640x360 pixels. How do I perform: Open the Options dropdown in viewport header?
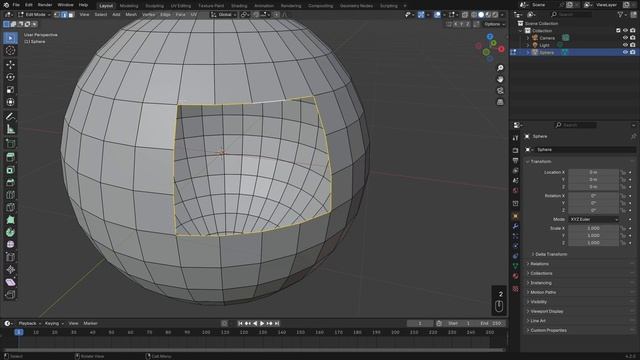495,24
